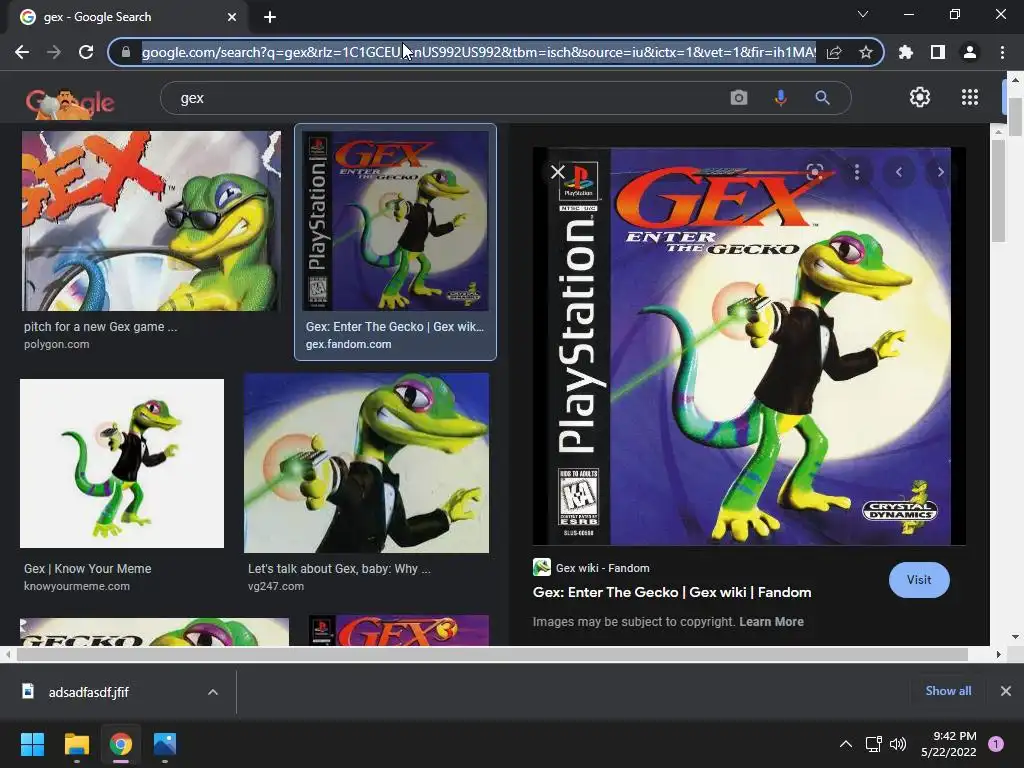Click the Learn More copyright link
This screenshot has width=1024, height=768.
point(771,622)
